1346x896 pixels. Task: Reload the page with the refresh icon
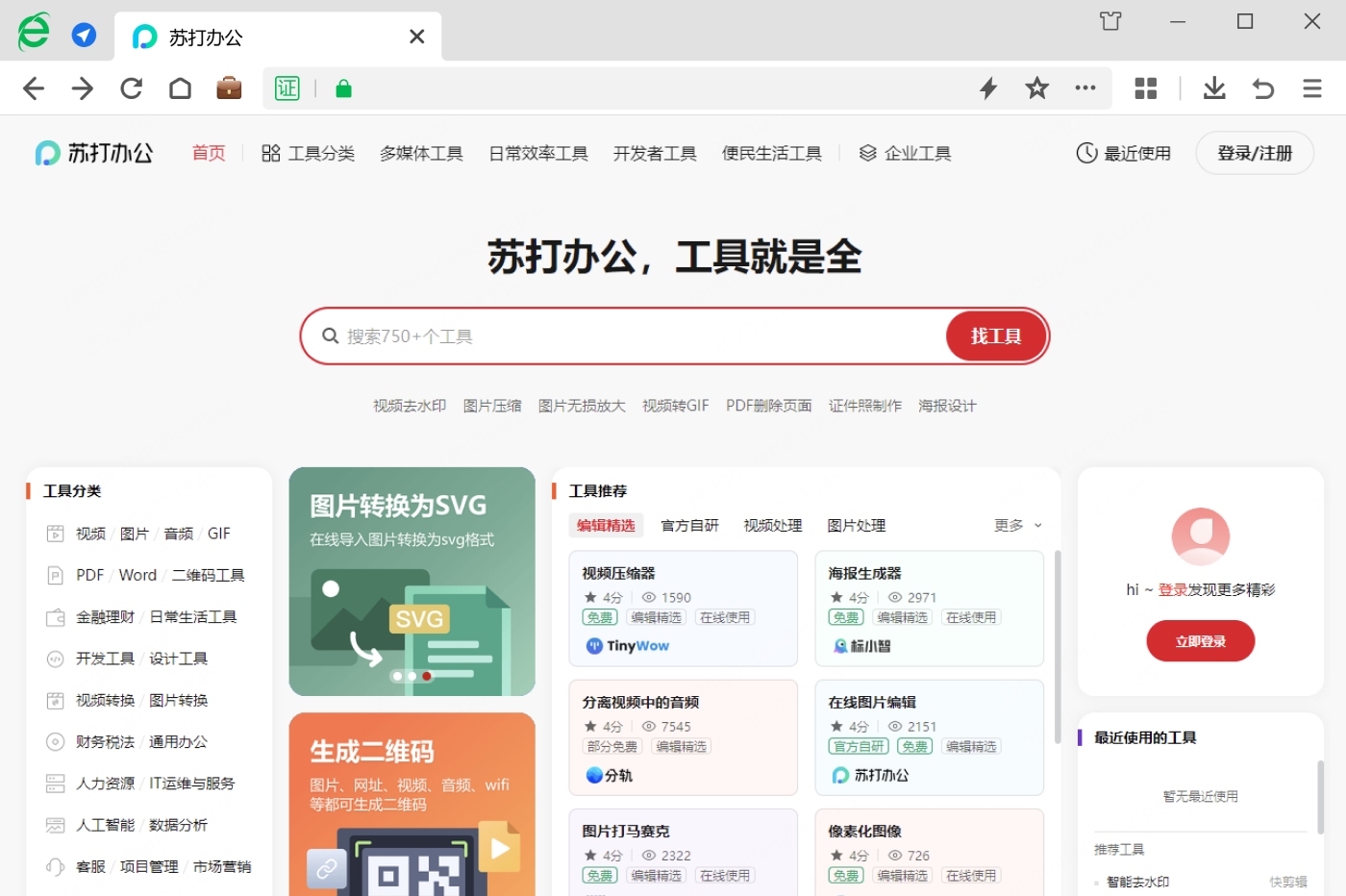132,88
